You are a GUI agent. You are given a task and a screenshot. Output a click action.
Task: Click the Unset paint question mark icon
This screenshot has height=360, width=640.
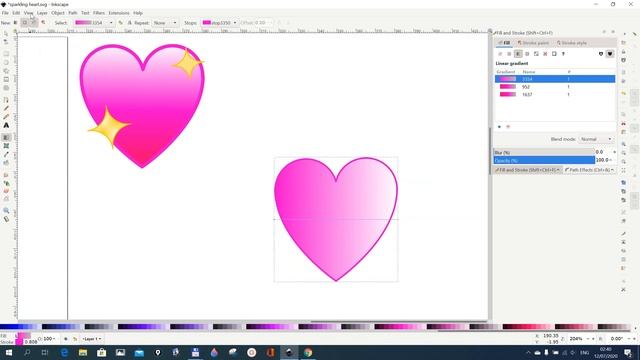pyautogui.click(x=563, y=54)
